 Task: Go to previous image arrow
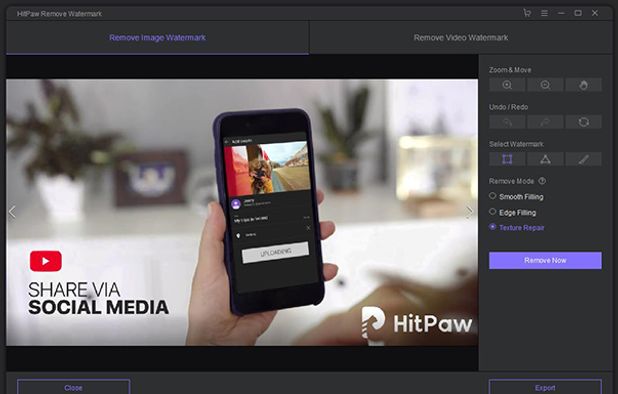pyautogui.click(x=12, y=212)
